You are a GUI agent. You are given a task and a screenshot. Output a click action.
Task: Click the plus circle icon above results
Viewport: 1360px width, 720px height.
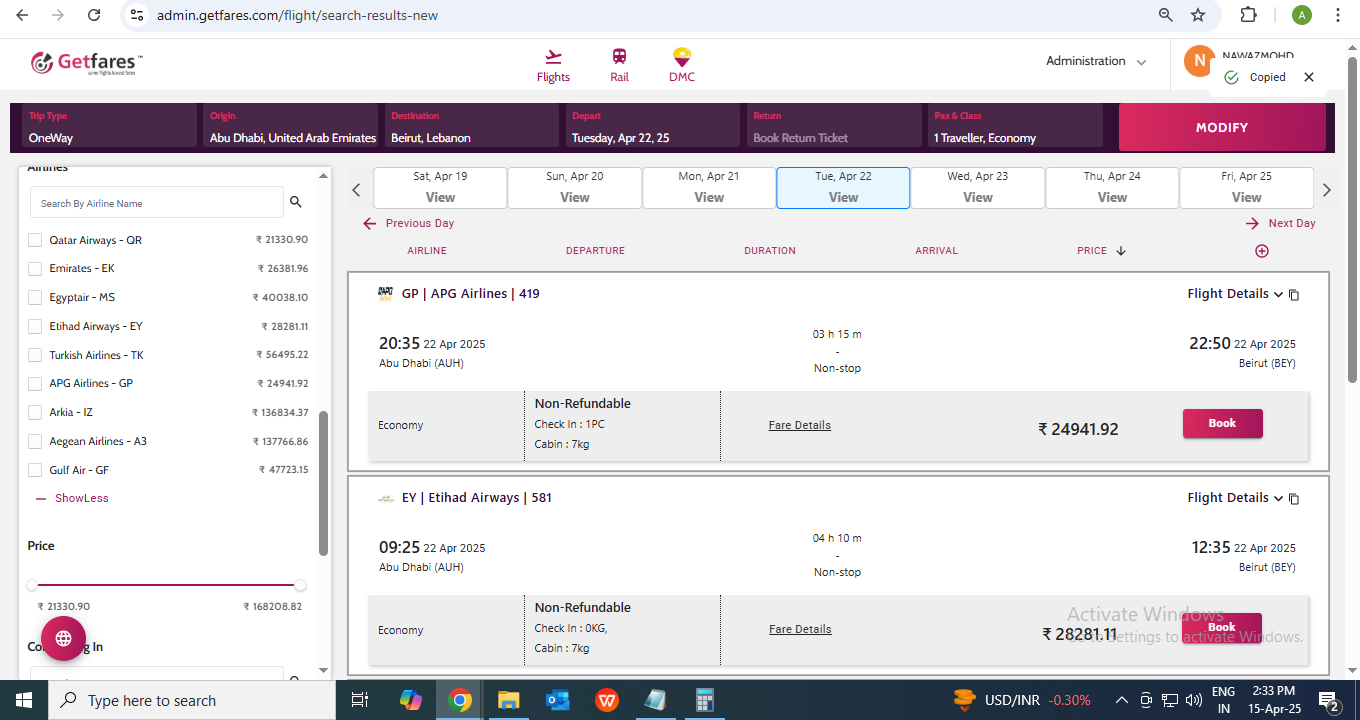click(1261, 251)
